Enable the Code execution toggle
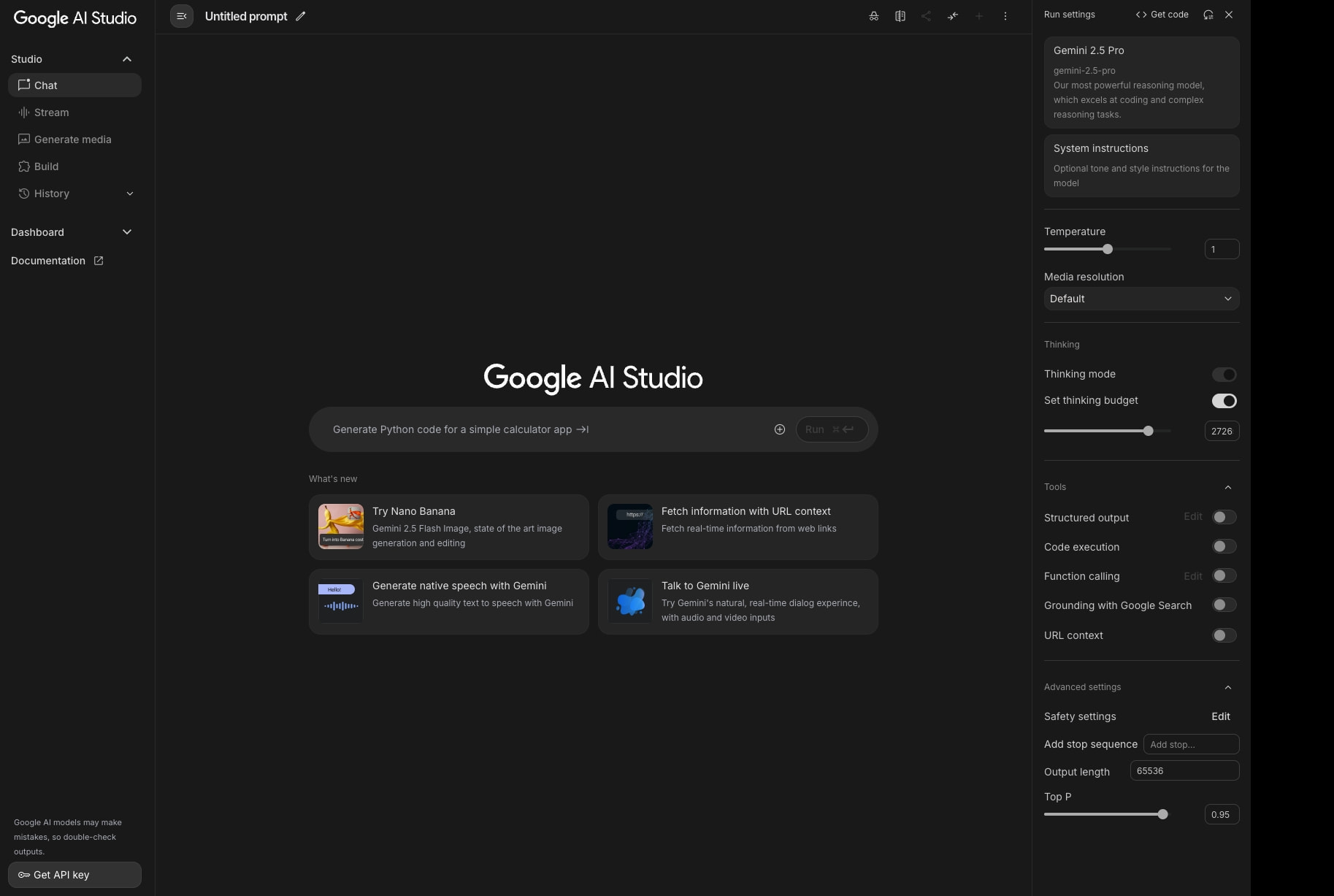 1224,546
